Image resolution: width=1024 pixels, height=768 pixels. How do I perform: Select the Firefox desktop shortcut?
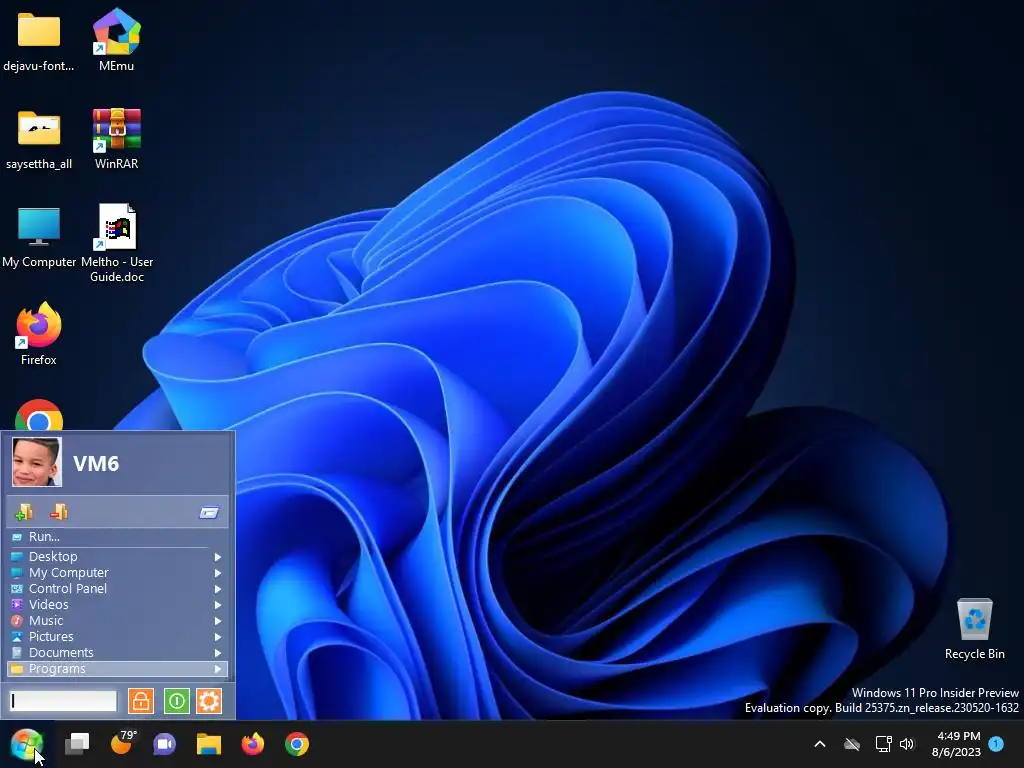(x=39, y=333)
